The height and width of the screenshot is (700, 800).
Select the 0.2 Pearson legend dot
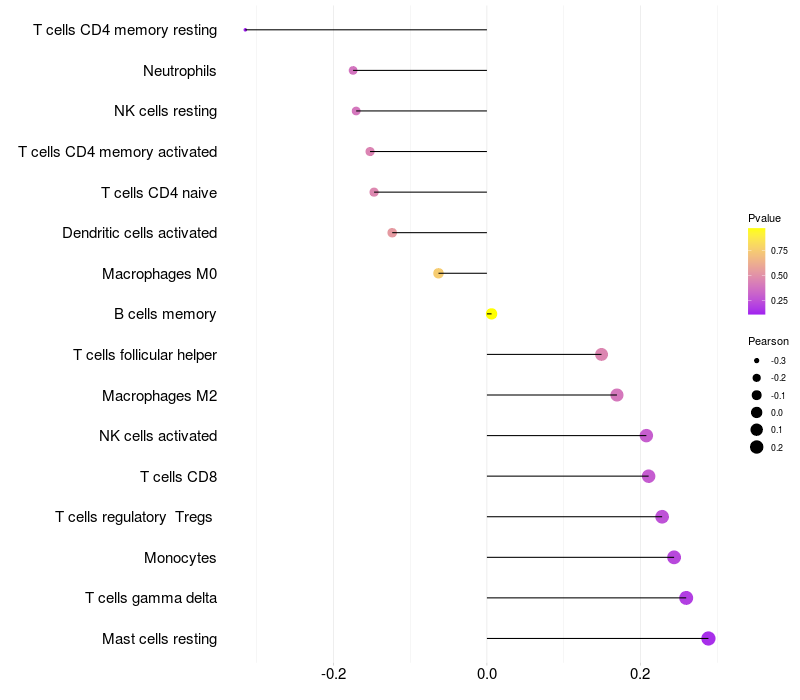757,447
